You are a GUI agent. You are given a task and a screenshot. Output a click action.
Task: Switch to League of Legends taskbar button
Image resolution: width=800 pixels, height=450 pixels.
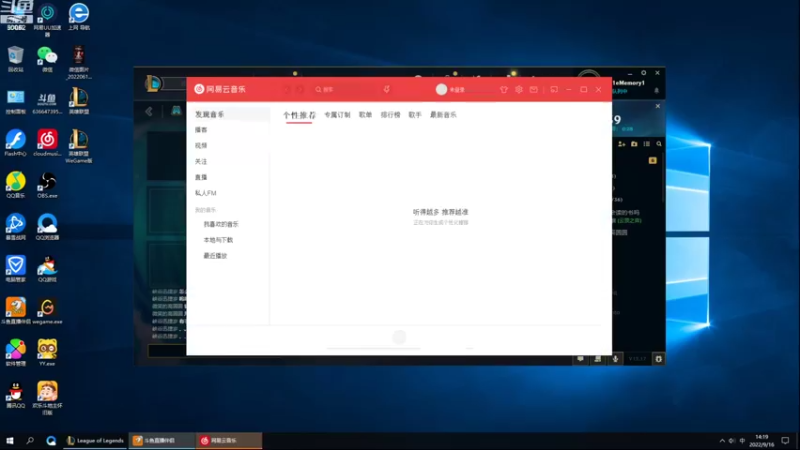pyautogui.click(x=95, y=440)
